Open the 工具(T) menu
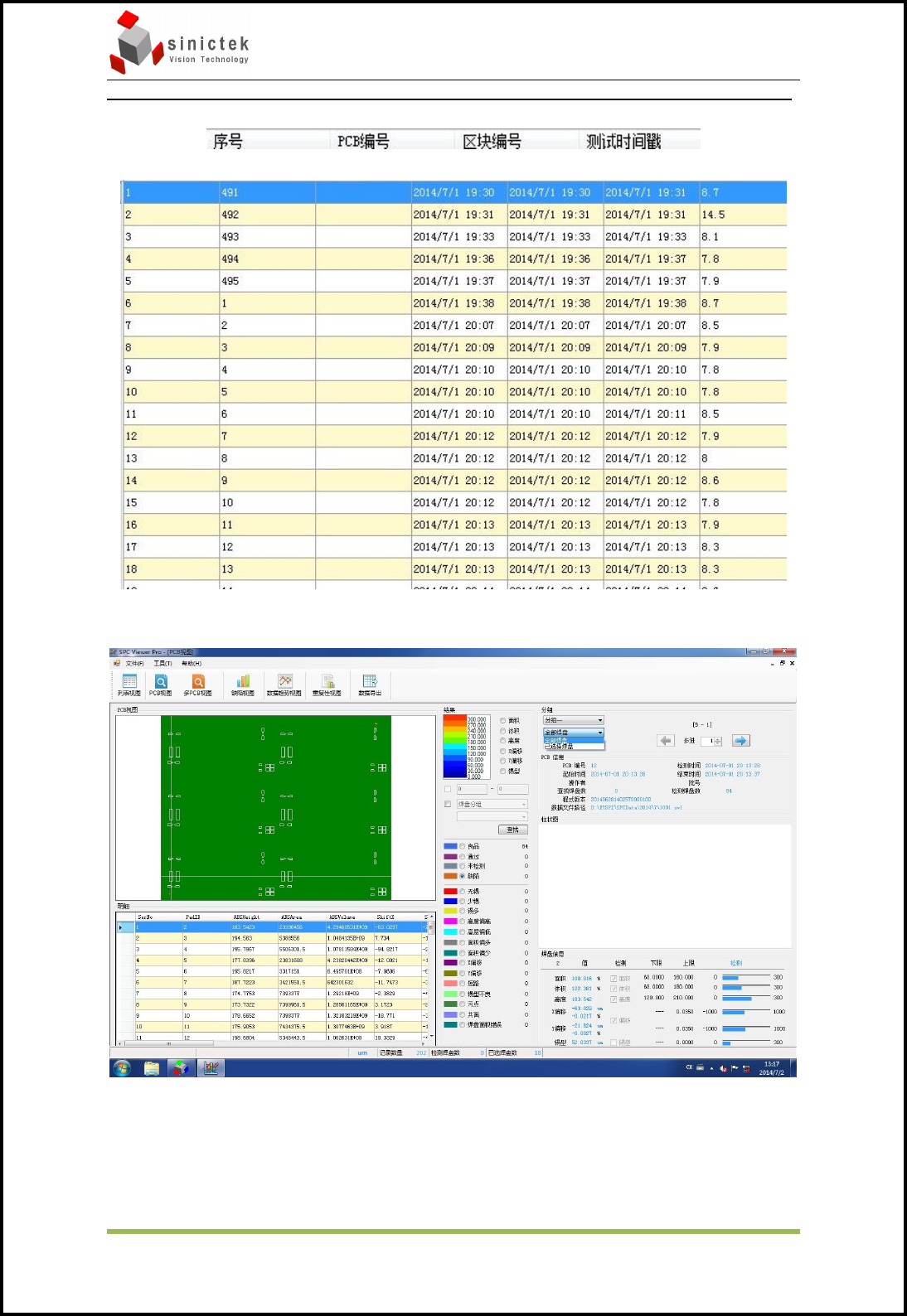 tap(162, 663)
